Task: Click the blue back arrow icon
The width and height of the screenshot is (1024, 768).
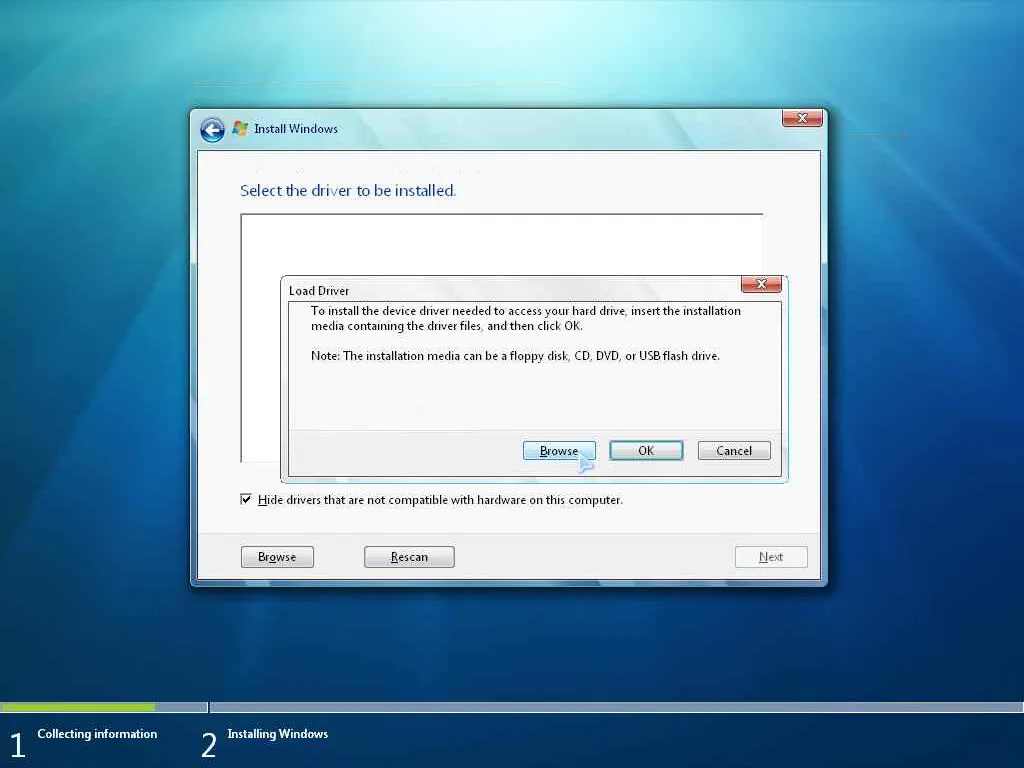Action: pyautogui.click(x=212, y=129)
